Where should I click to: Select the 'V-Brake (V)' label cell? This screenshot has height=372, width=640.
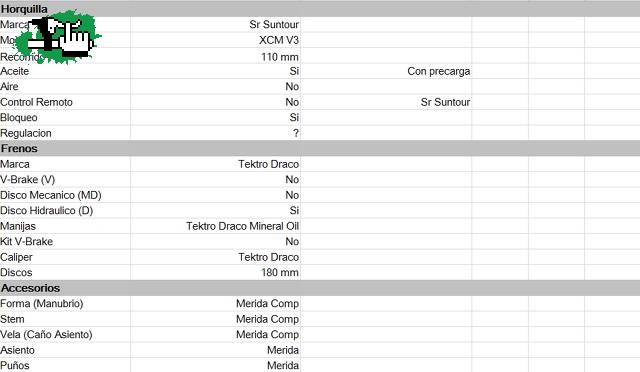(65, 180)
